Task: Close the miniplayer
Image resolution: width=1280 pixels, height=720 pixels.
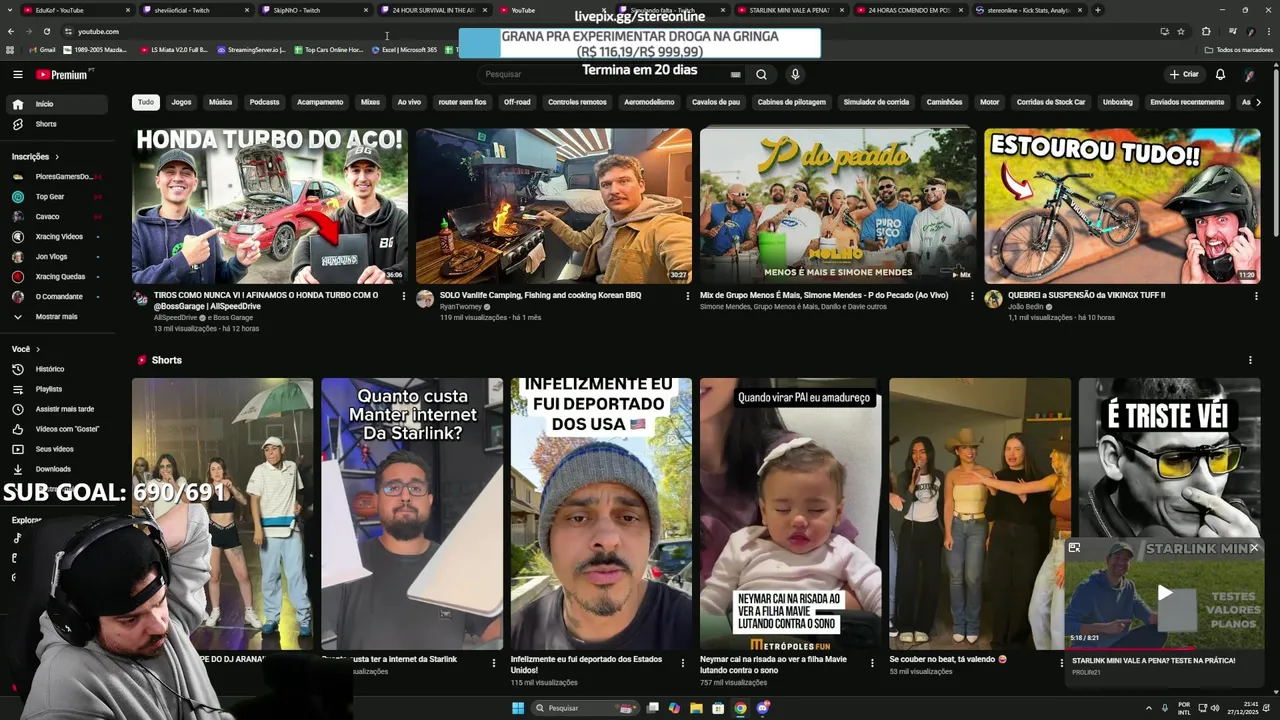Action: point(1254,548)
